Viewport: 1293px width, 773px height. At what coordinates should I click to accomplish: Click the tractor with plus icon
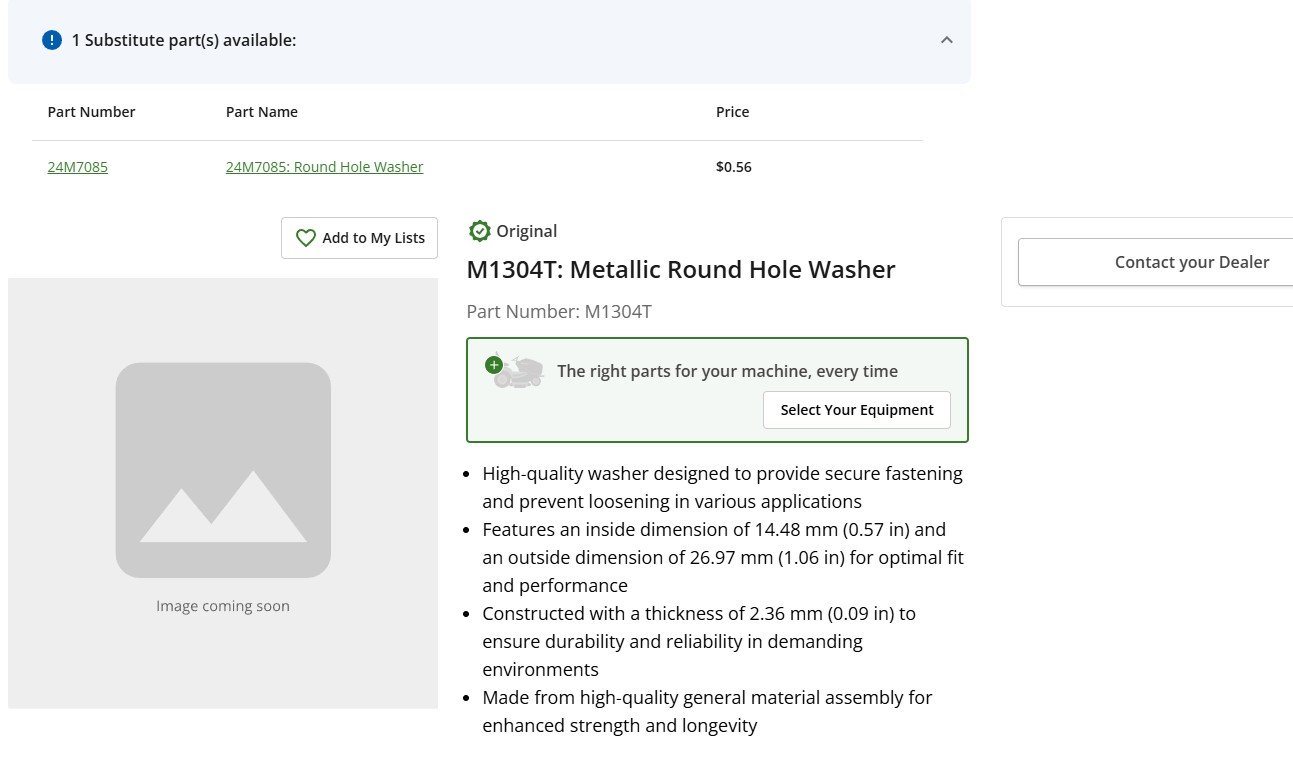pyautogui.click(x=514, y=371)
